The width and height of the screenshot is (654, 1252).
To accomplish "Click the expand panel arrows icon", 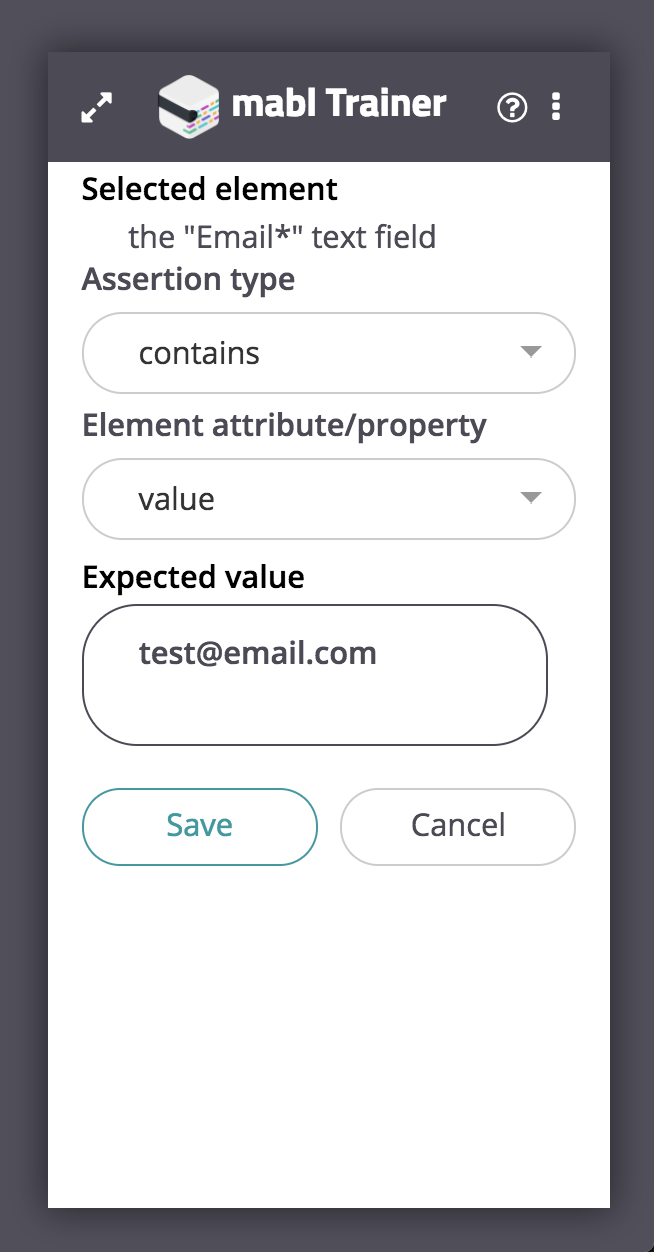I will coord(97,107).
